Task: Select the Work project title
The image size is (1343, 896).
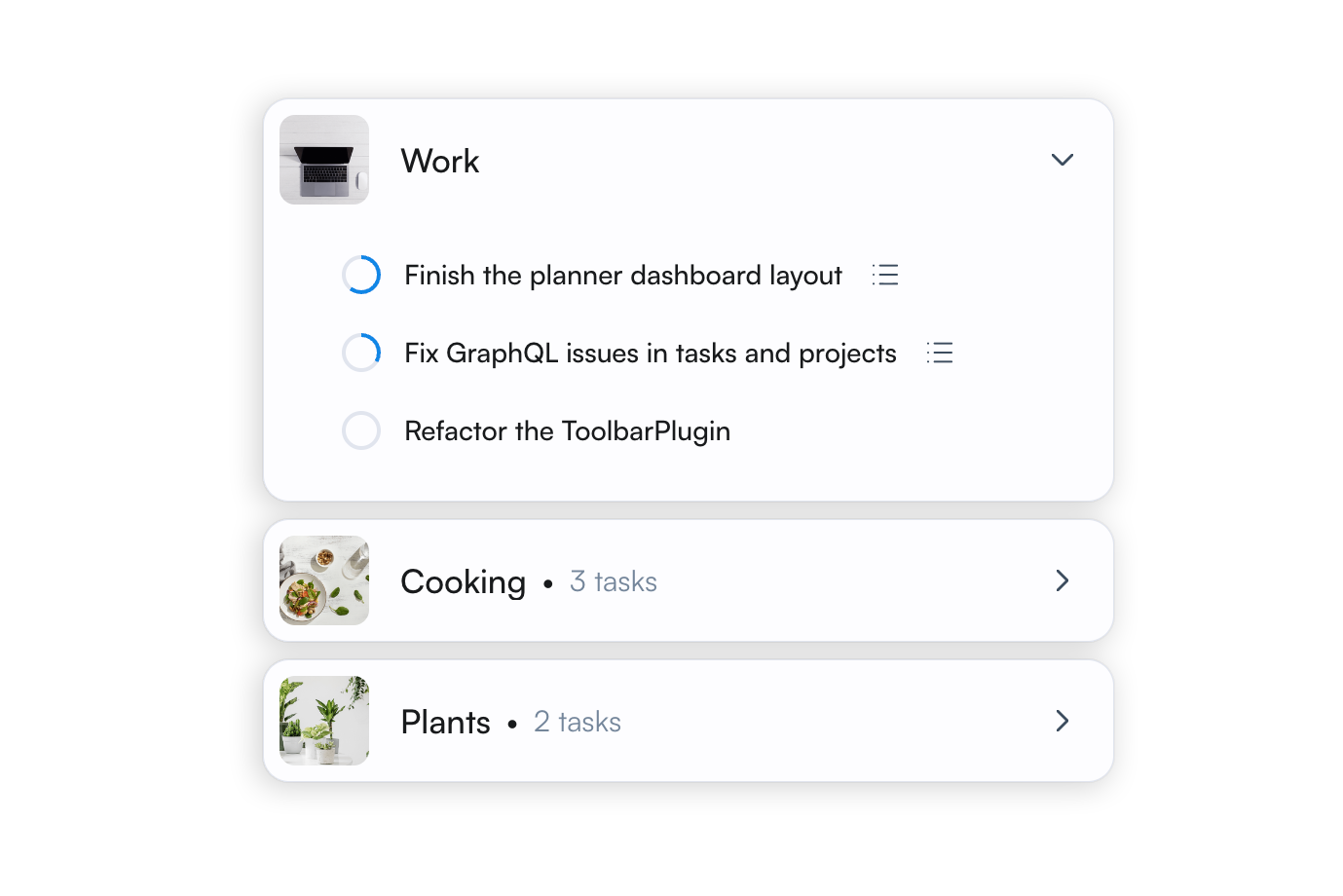Action: (440, 161)
